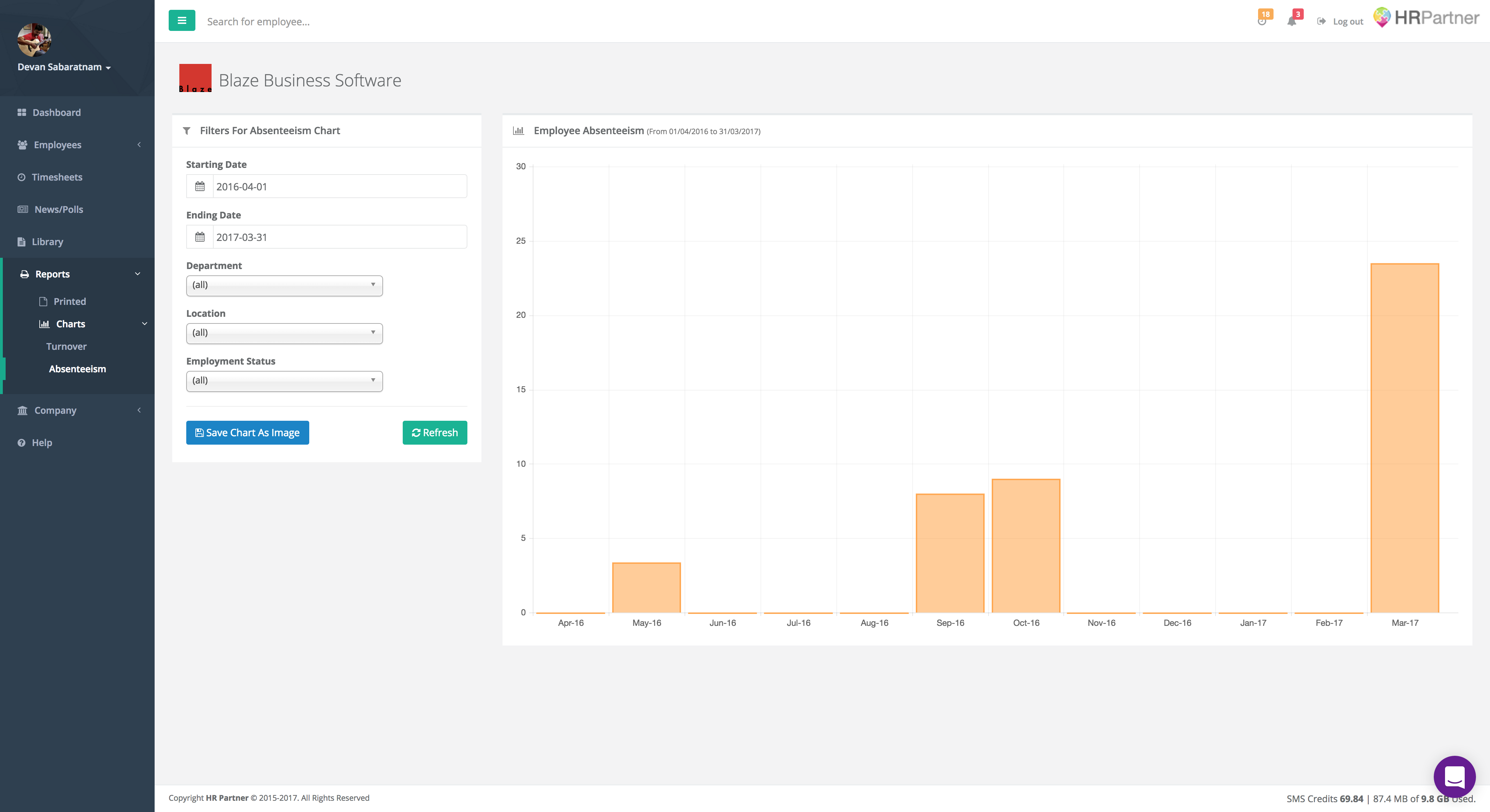1490x812 pixels.
Task: Open the notifications bell icon
Action: [x=1292, y=21]
